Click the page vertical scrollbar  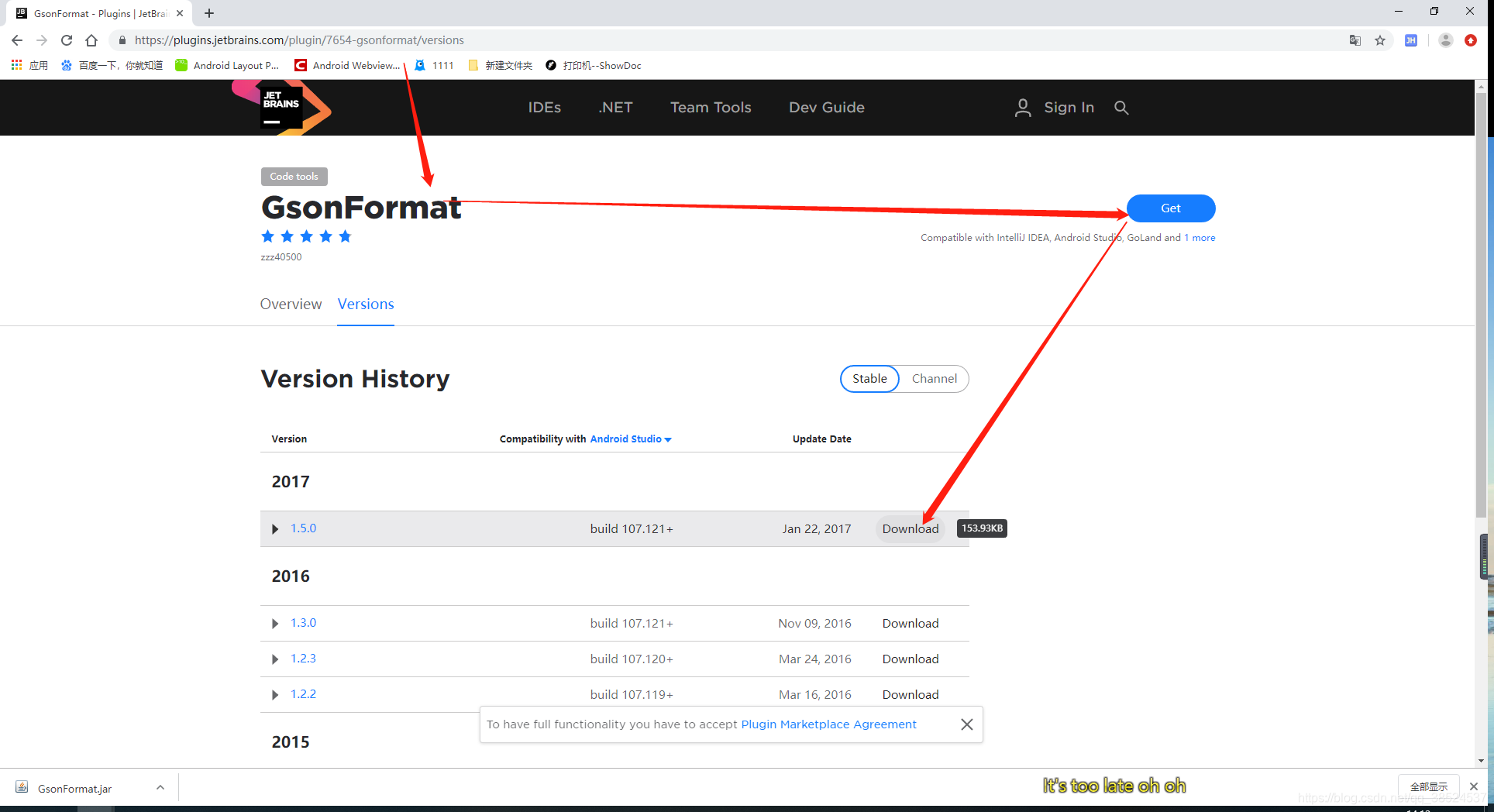[x=1481, y=306]
